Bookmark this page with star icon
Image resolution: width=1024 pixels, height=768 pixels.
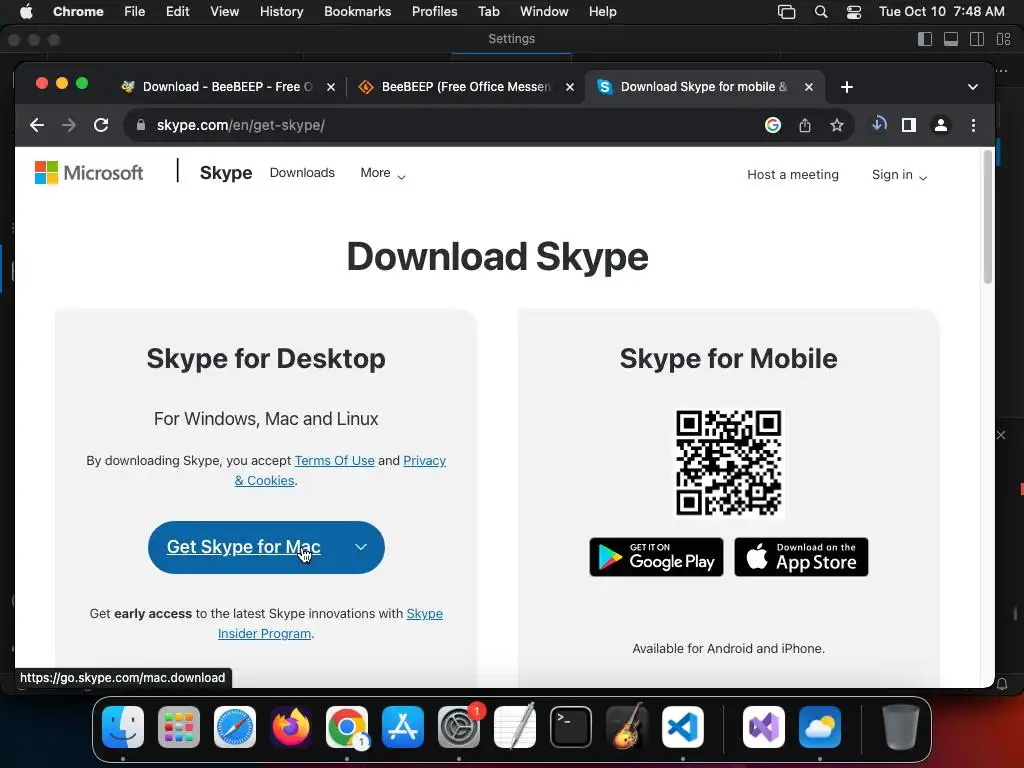tap(837, 125)
